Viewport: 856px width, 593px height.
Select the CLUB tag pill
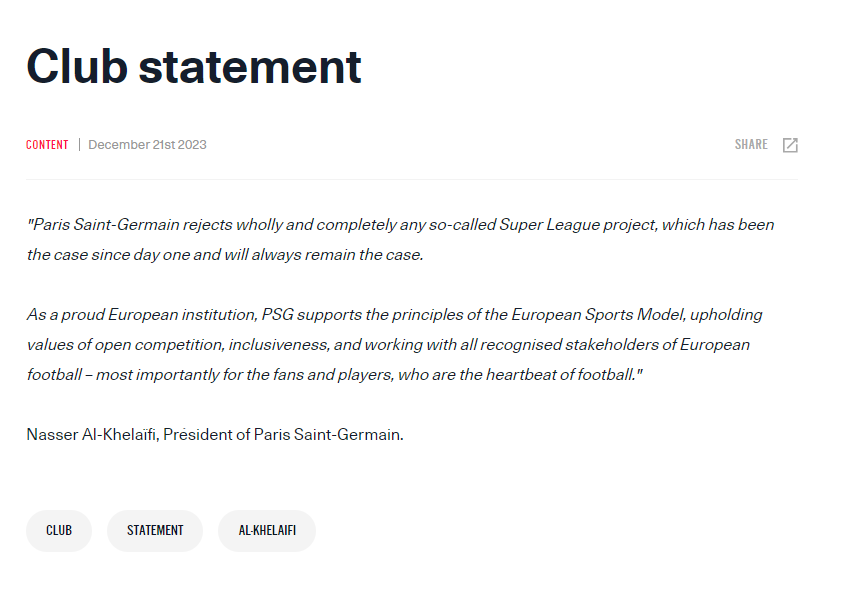point(59,531)
